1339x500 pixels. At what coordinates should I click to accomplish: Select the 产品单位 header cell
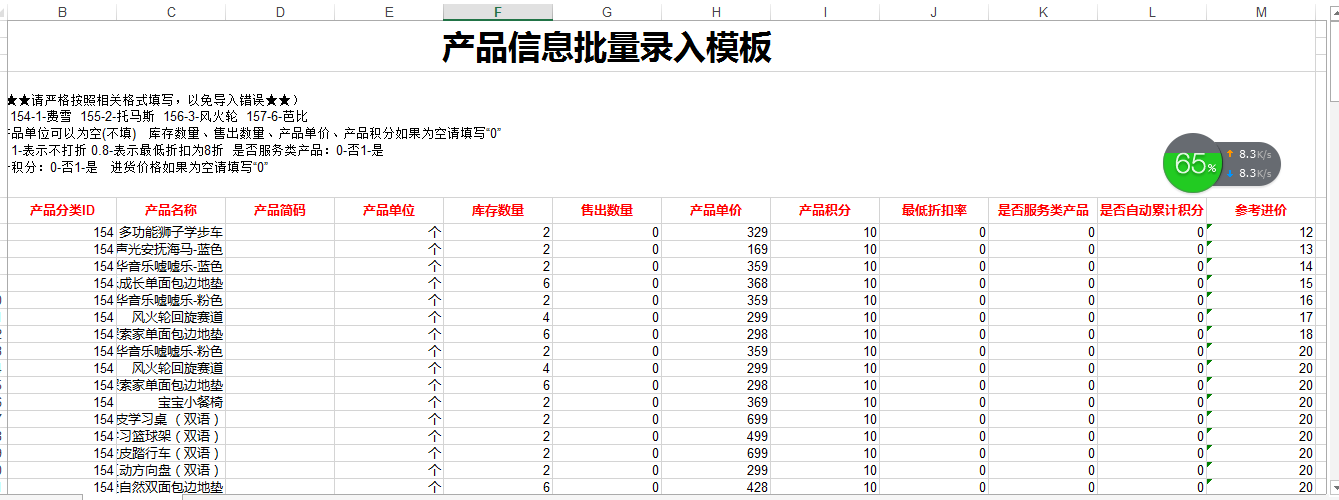point(389,211)
